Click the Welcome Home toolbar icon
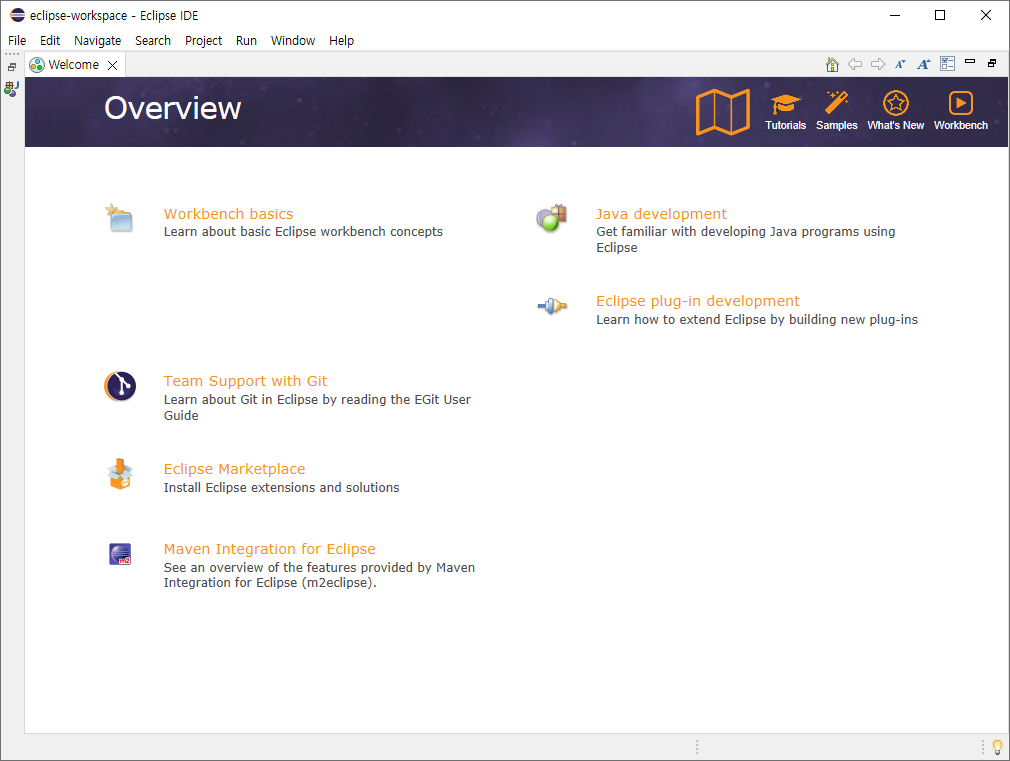The width and height of the screenshot is (1010, 761). (832, 64)
